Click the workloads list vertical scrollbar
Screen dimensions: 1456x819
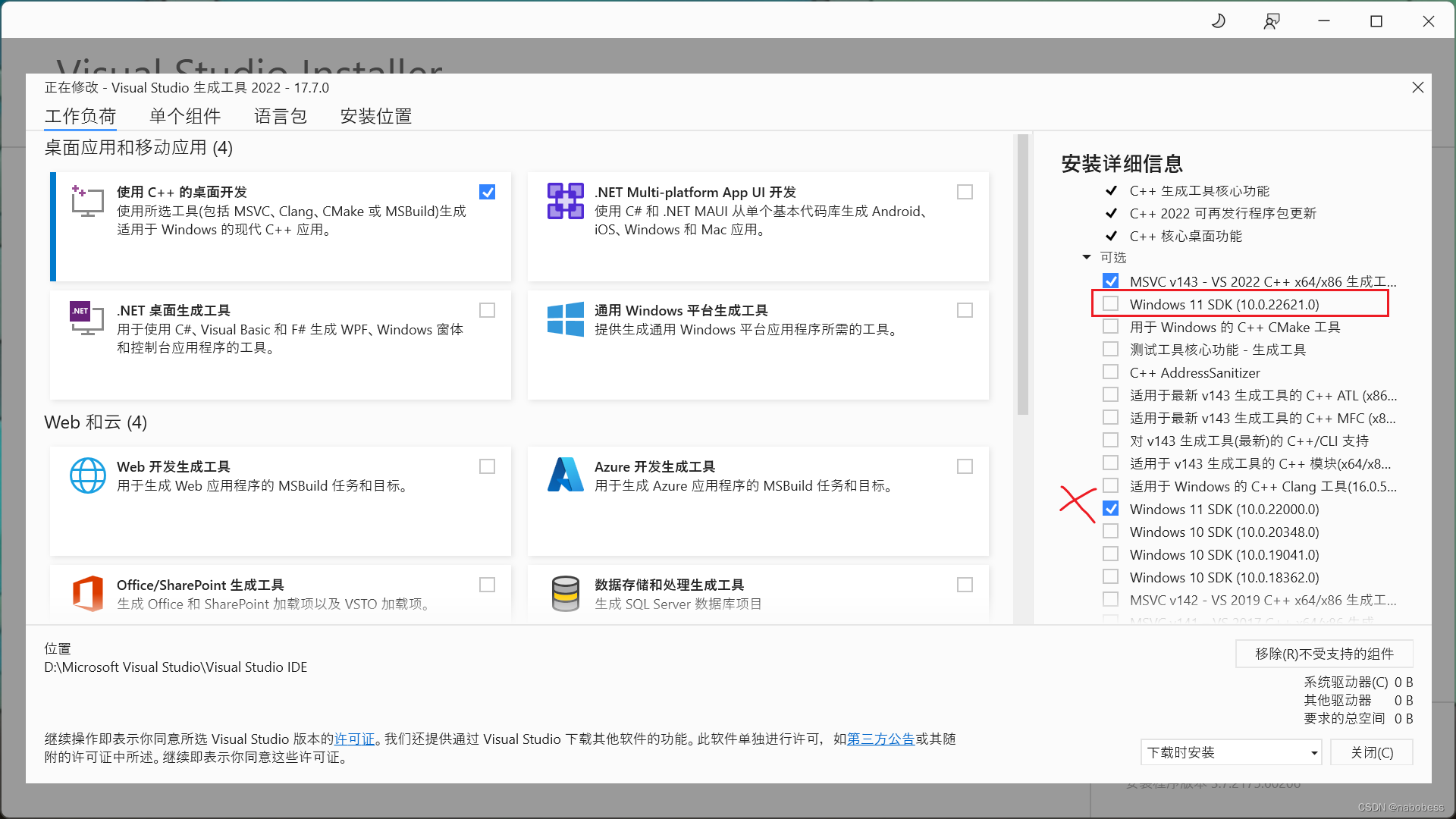[x=1023, y=273]
